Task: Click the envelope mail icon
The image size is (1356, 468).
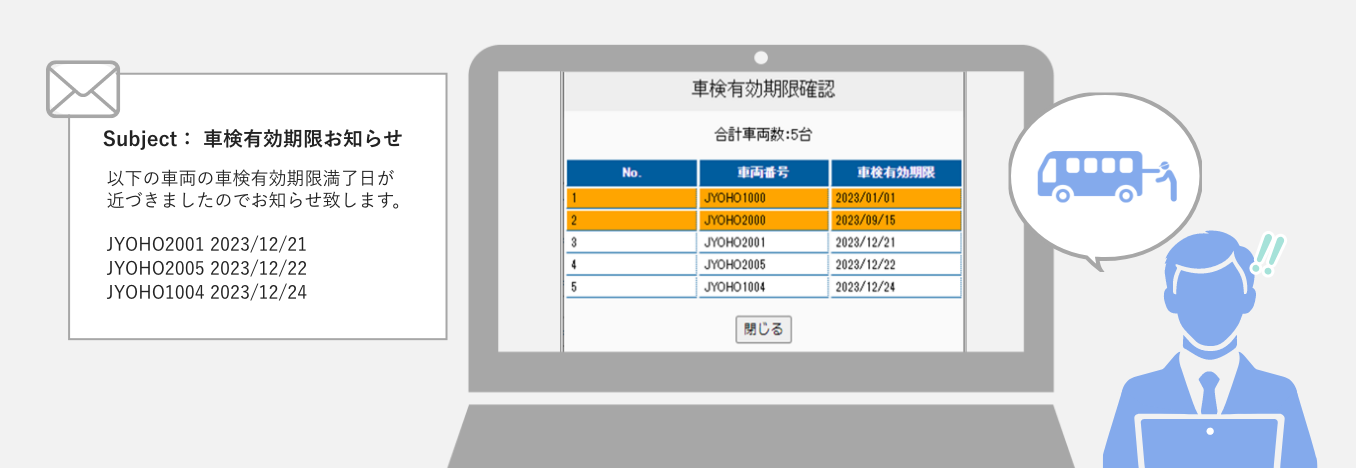Action: point(83,88)
